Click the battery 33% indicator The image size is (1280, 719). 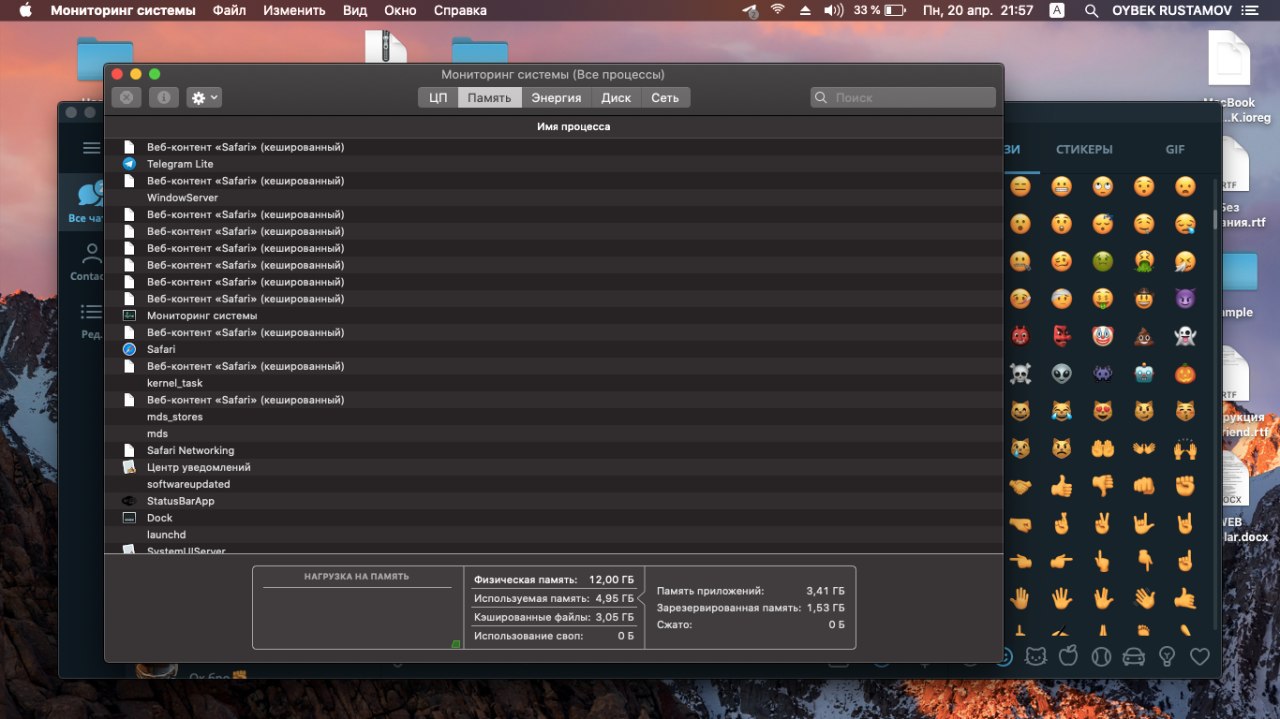pos(881,11)
